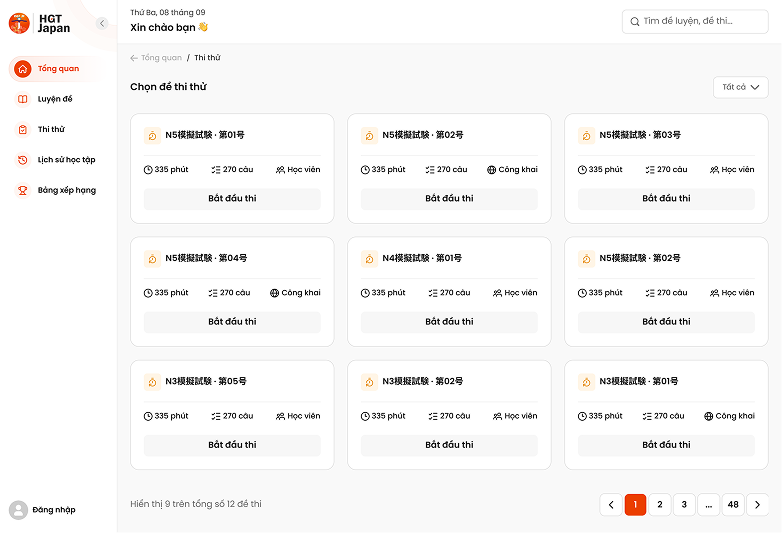Viewport: 782px width, 533px height.
Task: Select pagination page 1
Action: (635, 505)
